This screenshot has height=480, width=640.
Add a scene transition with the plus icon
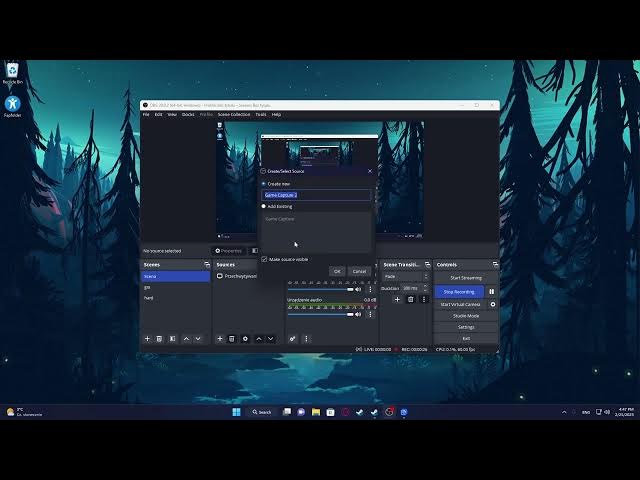point(397,299)
